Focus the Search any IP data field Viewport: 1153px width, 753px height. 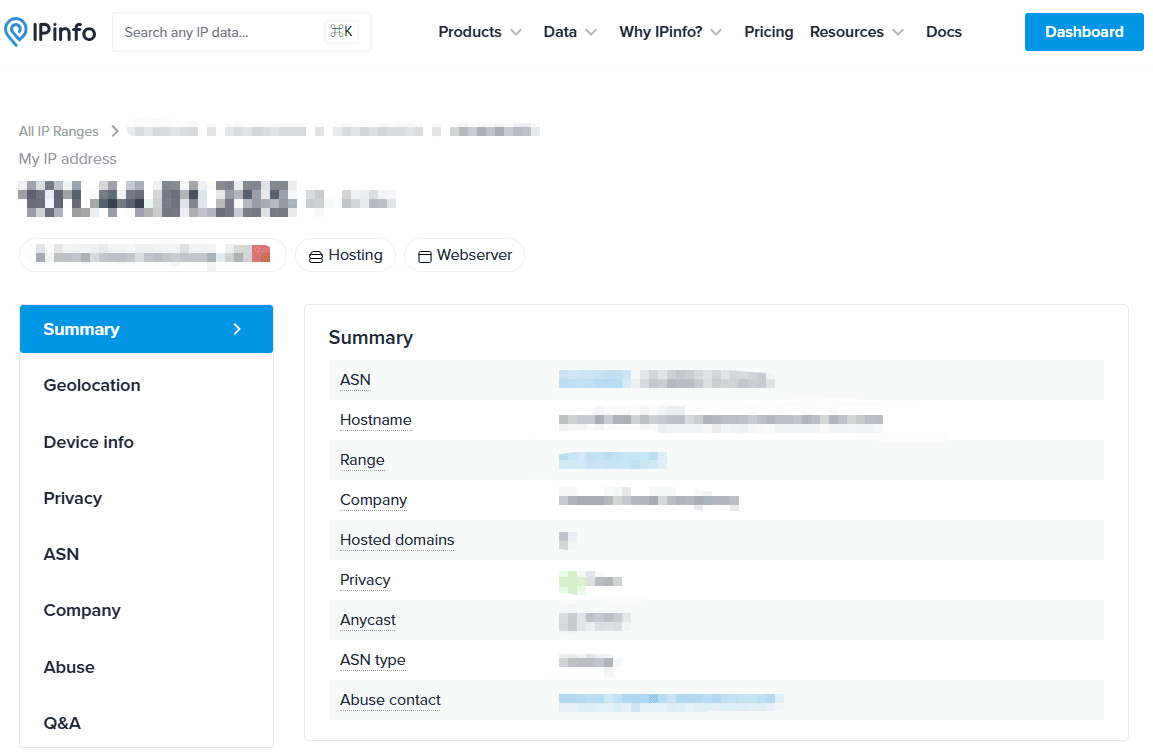pos(220,32)
